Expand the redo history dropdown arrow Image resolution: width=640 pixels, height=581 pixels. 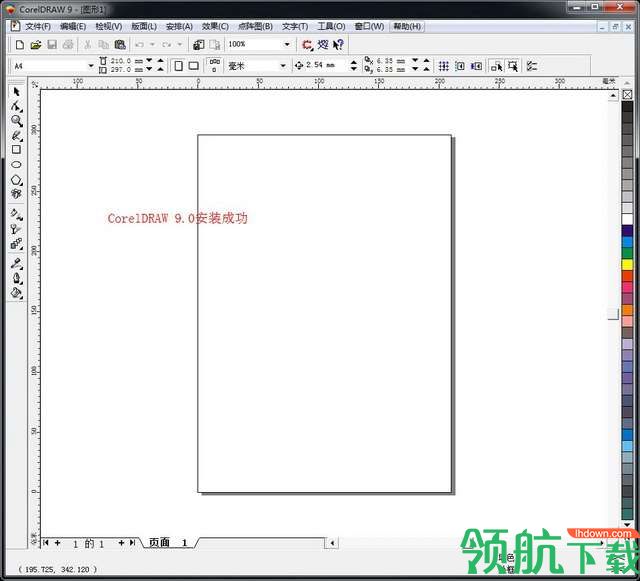pos(180,44)
